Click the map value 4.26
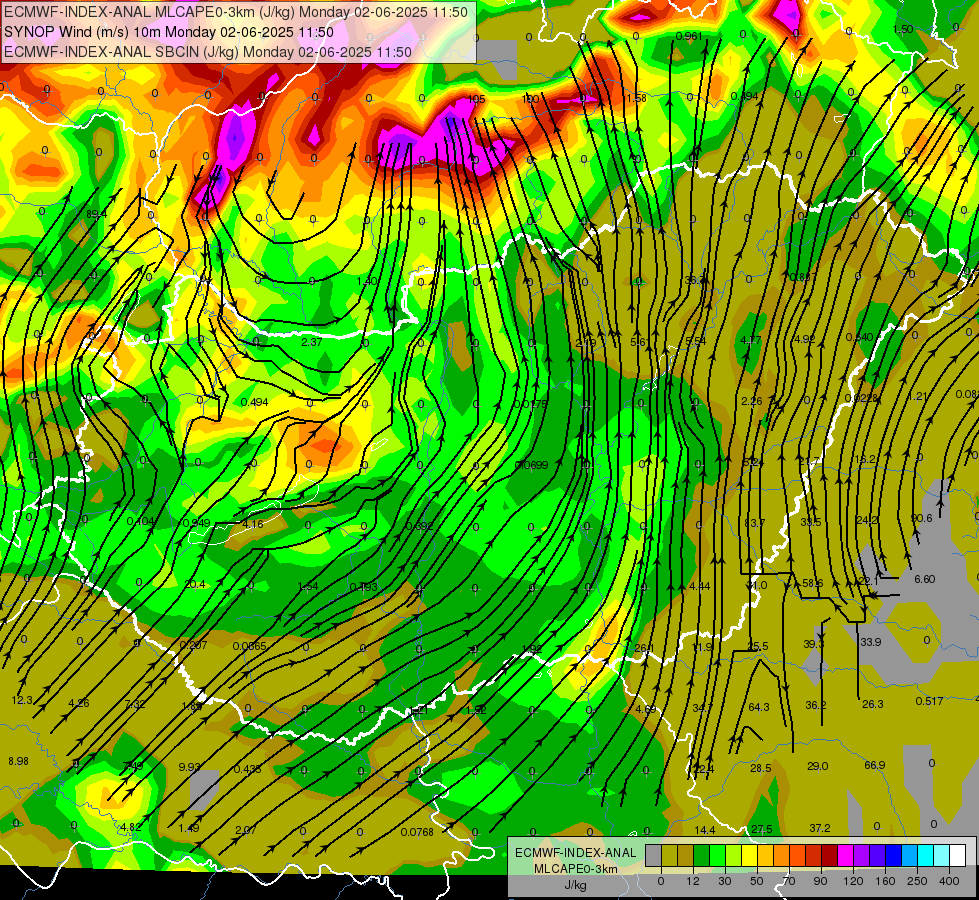Image resolution: width=979 pixels, height=900 pixels. [x=79, y=703]
